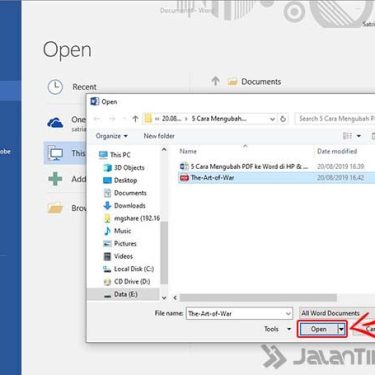Click the navigation pane scroll-up arrow
375x375 pixels.
pyautogui.click(x=164, y=150)
